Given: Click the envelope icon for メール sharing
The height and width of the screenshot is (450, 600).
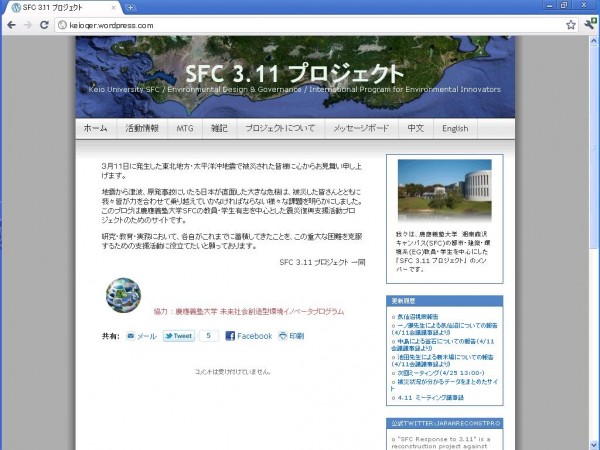Looking at the screenshot, I should pos(130,336).
